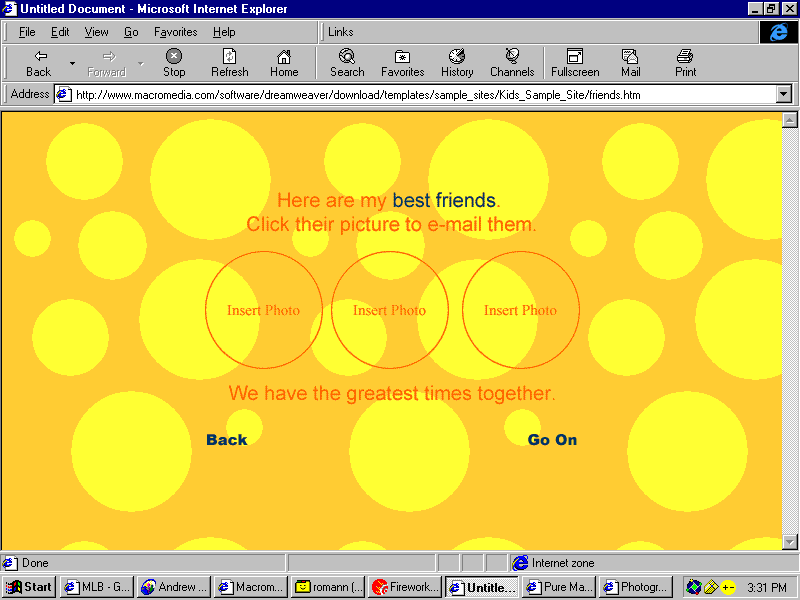Open the Channels toolbar icon

[512, 56]
